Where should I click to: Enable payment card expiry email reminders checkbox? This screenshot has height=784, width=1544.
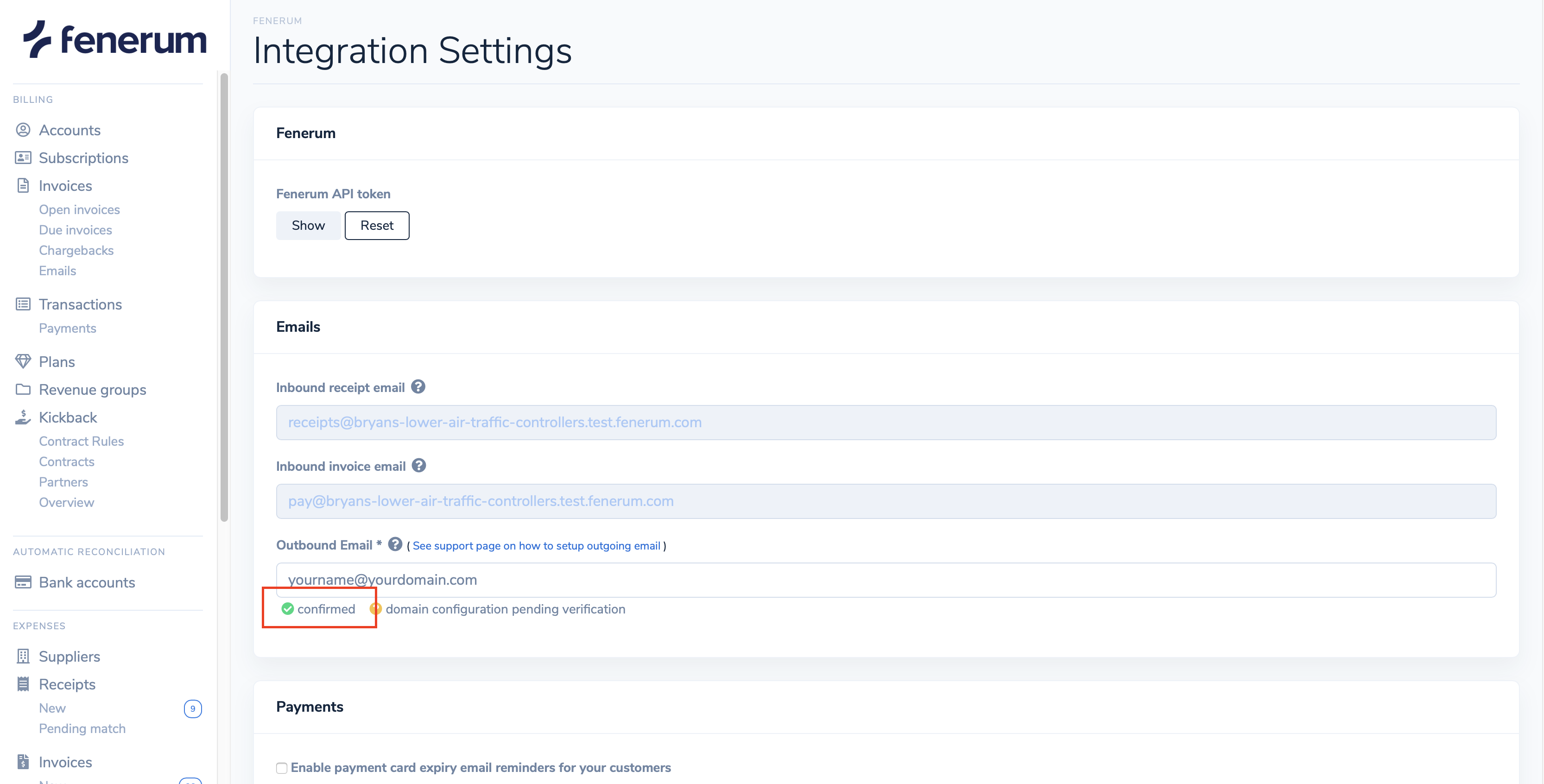click(x=282, y=768)
